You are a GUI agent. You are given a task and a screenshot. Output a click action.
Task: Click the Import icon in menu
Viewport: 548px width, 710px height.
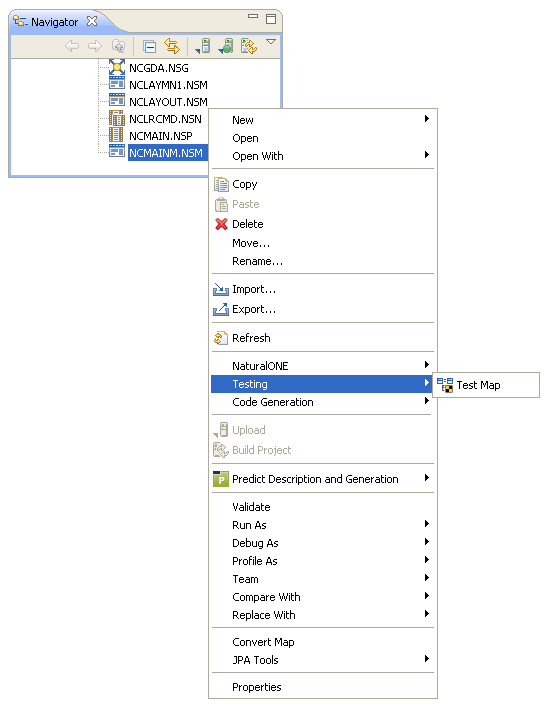click(221, 289)
